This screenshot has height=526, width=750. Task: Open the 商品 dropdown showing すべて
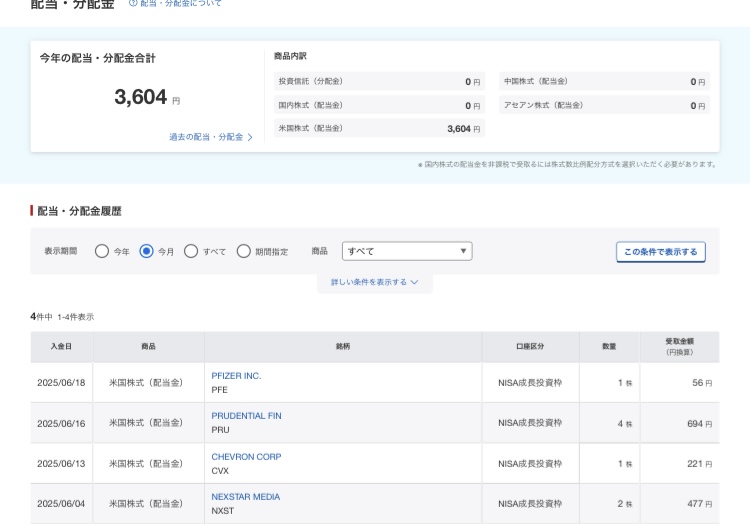pos(407,251)
